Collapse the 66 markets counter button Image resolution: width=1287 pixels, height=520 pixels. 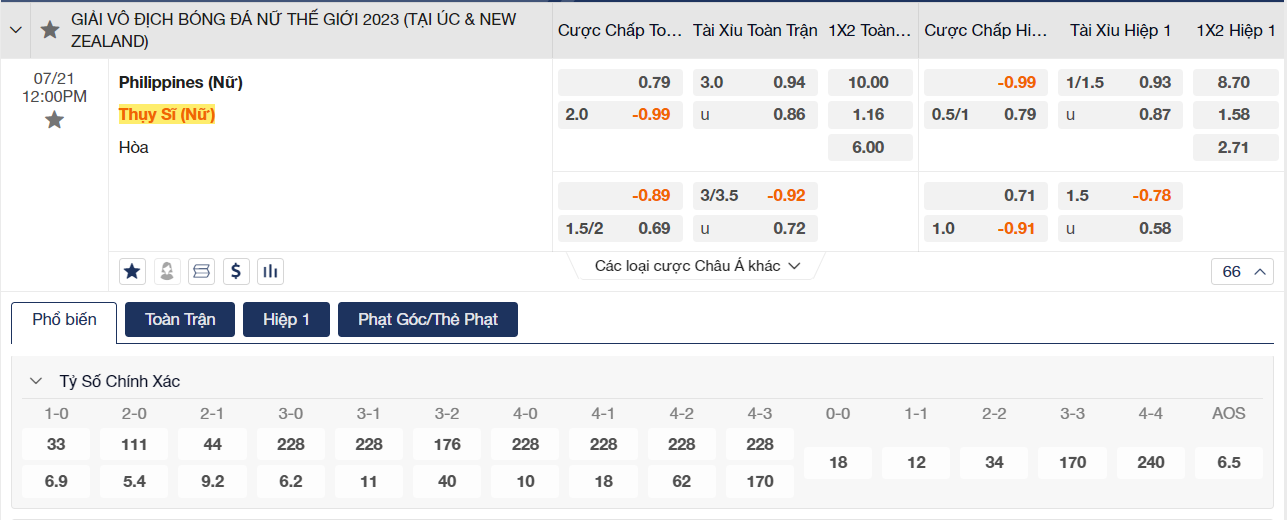point(1242,271)
